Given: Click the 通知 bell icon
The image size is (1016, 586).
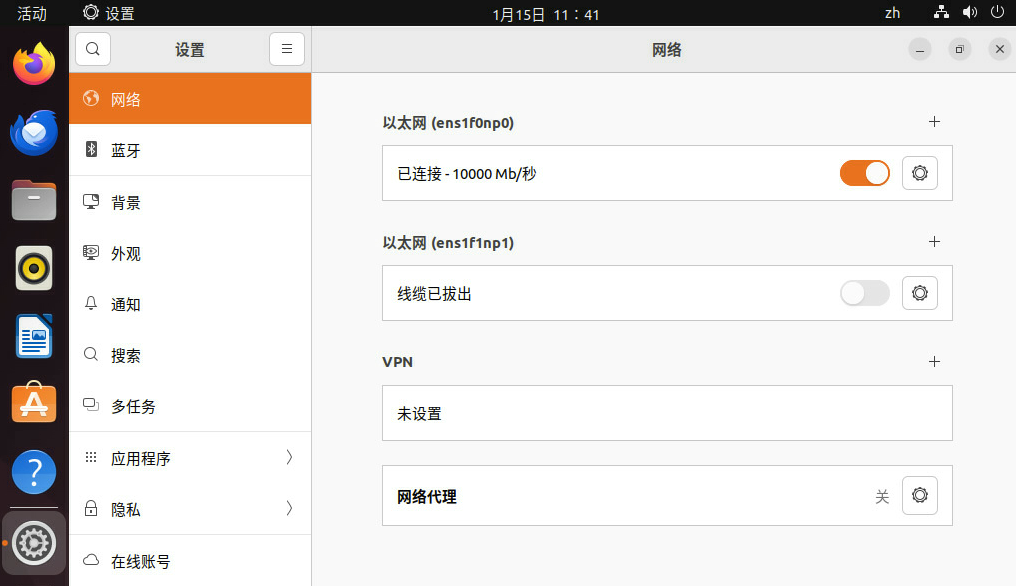Looking at the screenshot, I should click(91, 303).
